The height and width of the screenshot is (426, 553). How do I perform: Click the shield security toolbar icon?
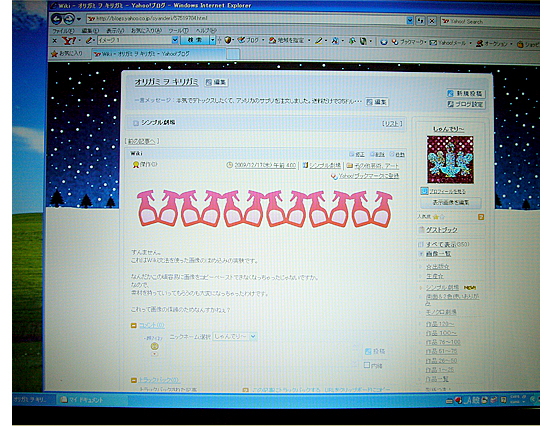(228, 41)
